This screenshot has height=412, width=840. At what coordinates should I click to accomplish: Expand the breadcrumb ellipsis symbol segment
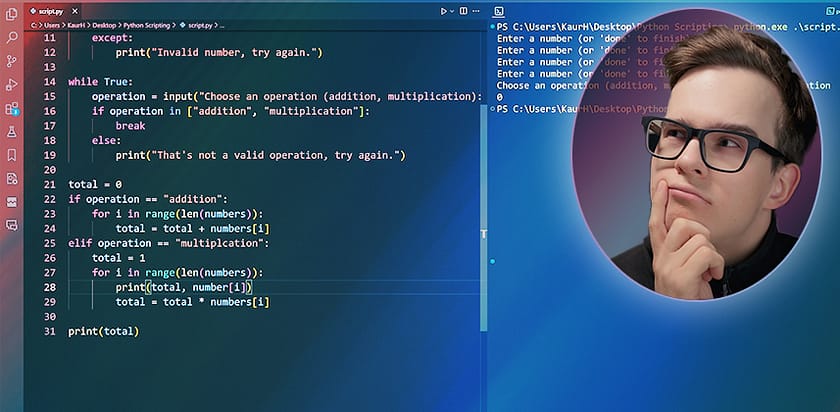click(x=222, y=25)
